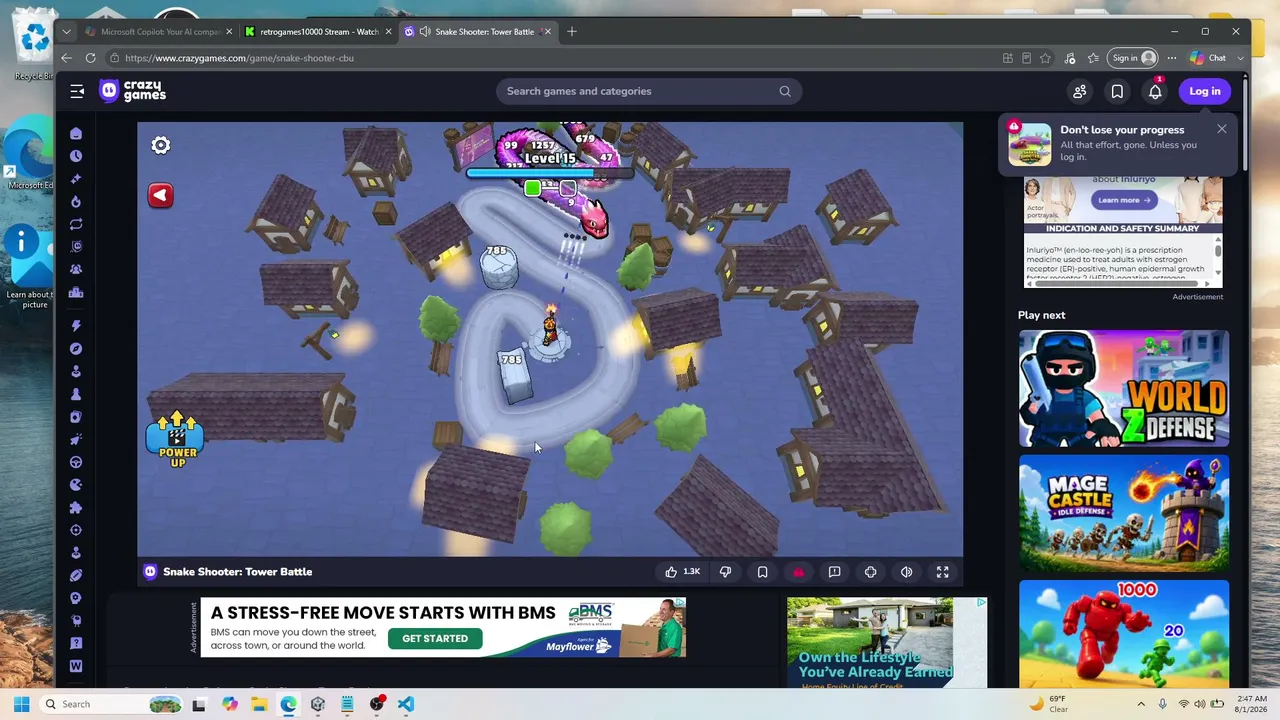Activate the Power Up video bonus

[177, 439]
